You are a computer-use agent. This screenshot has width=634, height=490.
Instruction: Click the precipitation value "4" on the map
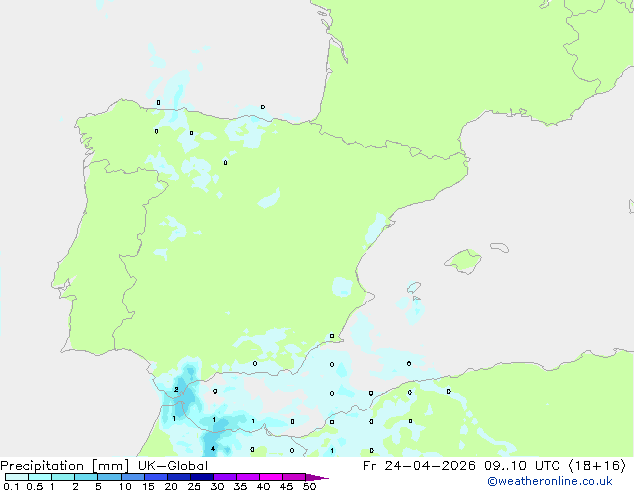pyautogui.click(x=213, y=449)
